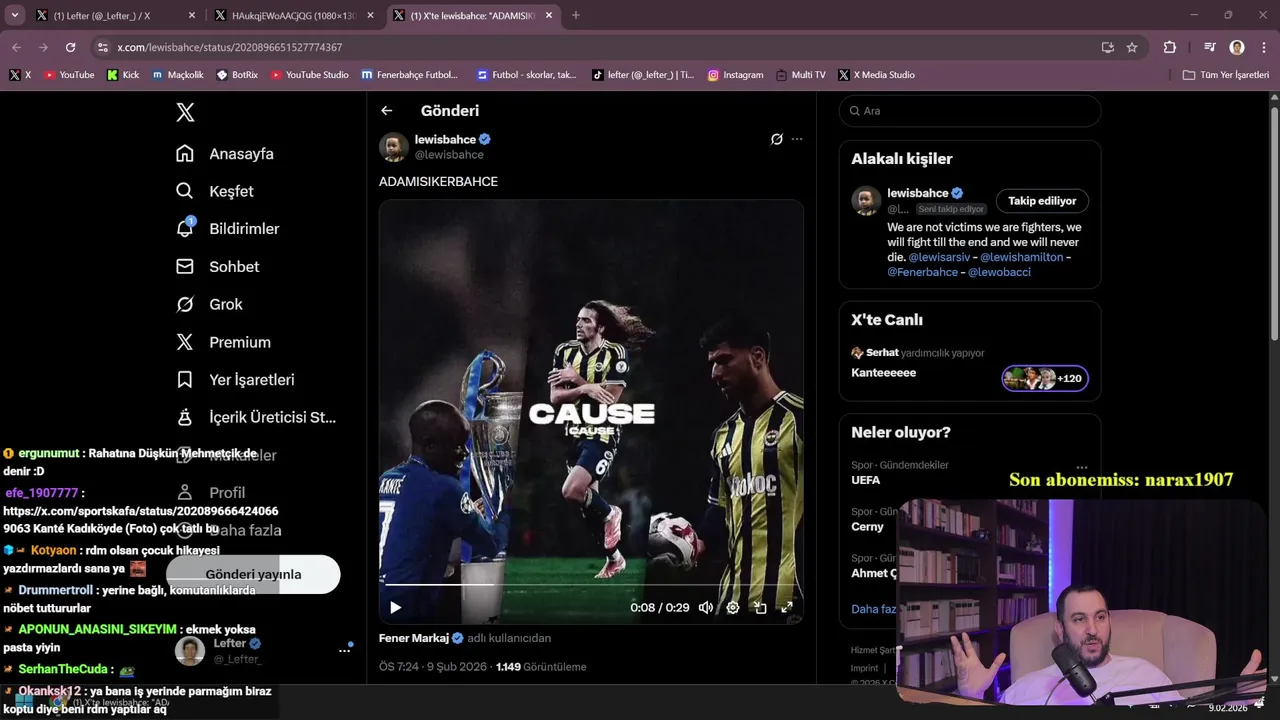The image size is (1280, 720).
Task: Open the Chrome profile avatar
Action: tap(1237, 47)
